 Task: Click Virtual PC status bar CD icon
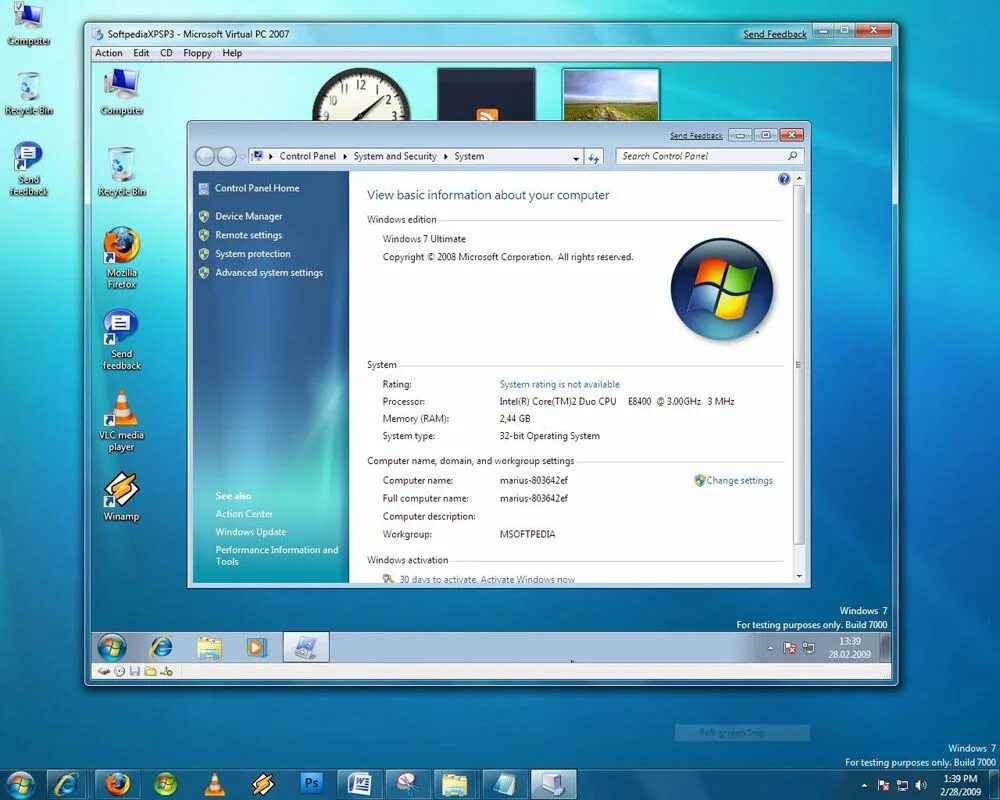119,671
